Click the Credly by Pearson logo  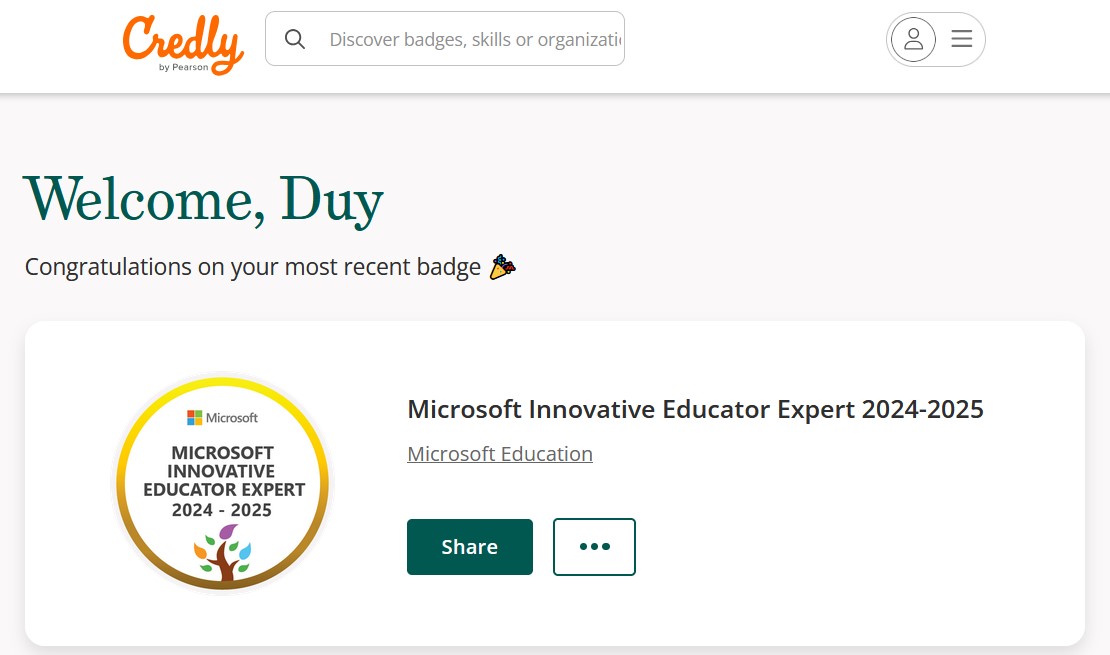pyautogui.click(x=183, y=45)
